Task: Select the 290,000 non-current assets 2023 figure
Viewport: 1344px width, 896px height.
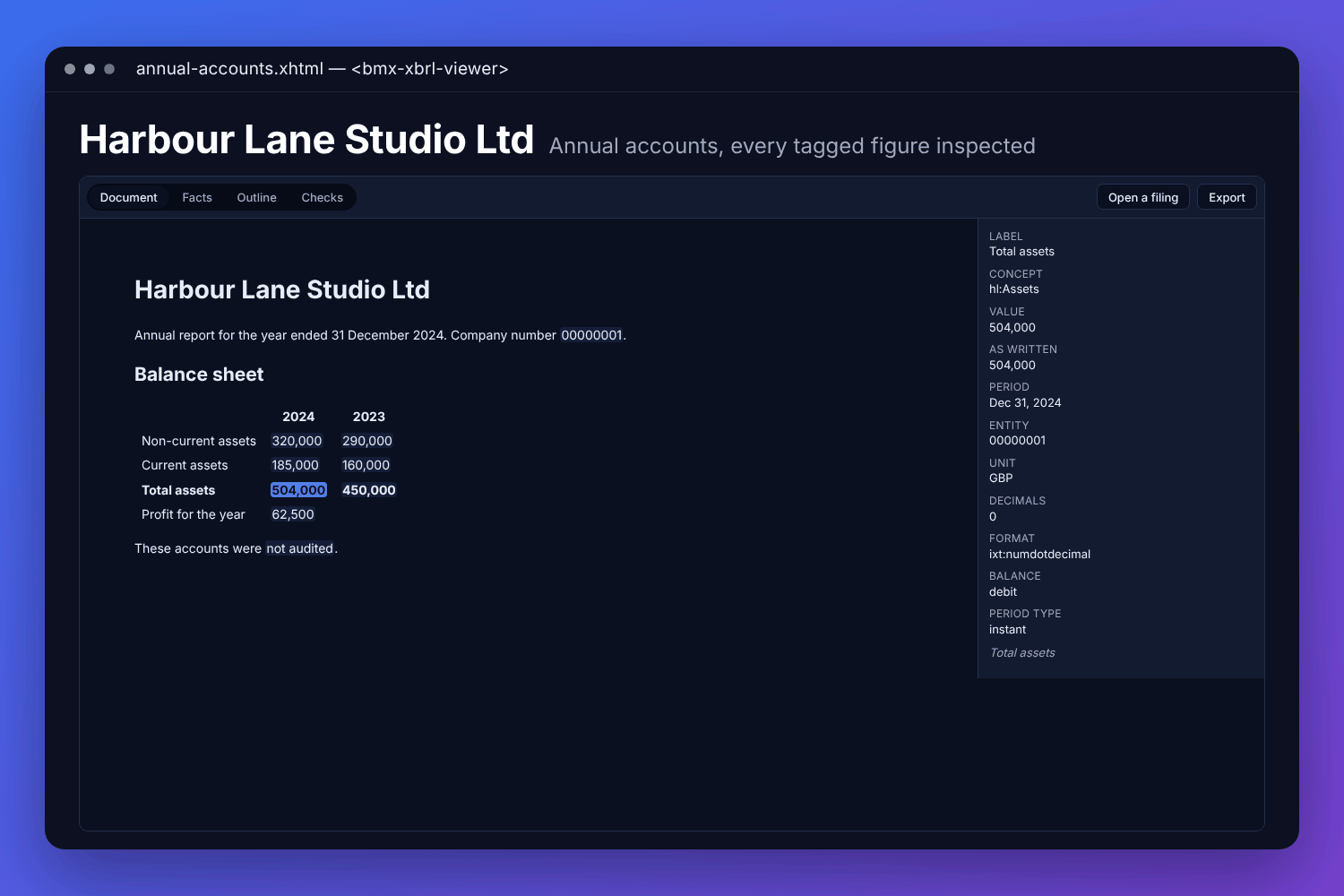Action: 367,441
